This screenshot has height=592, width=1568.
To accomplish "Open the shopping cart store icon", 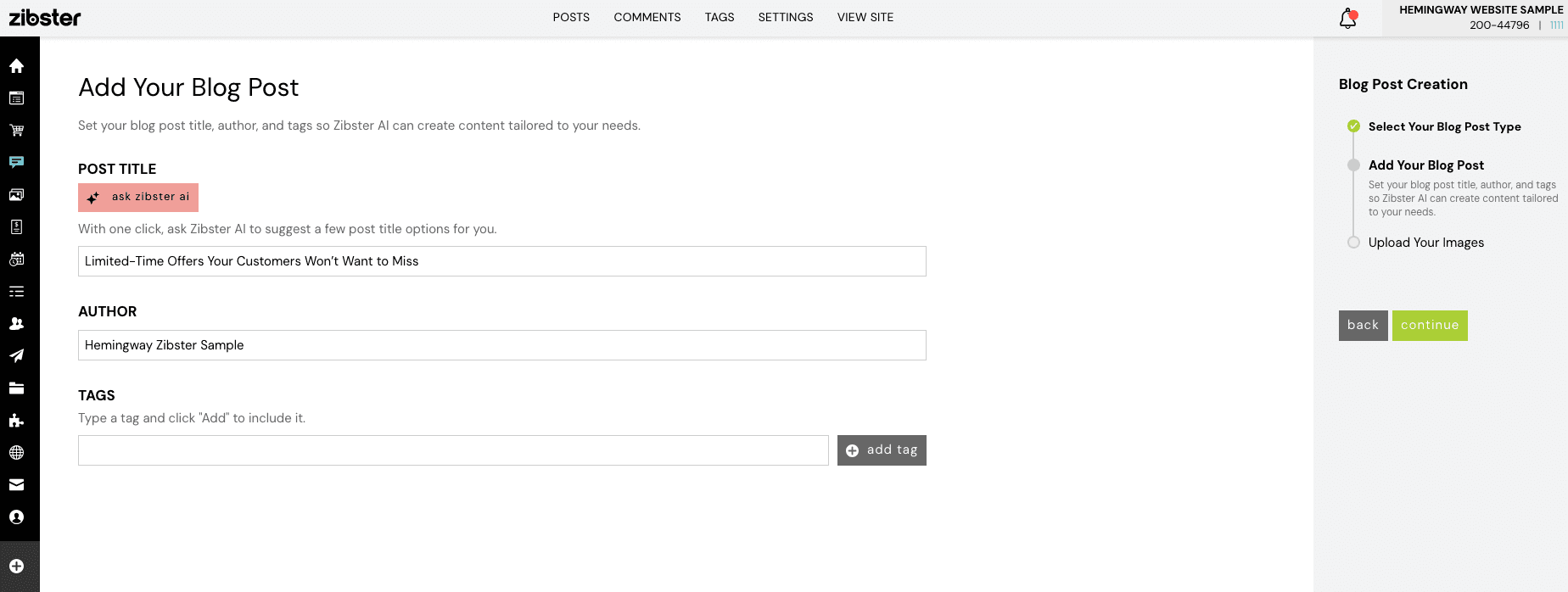I will (x=16, y=130).
